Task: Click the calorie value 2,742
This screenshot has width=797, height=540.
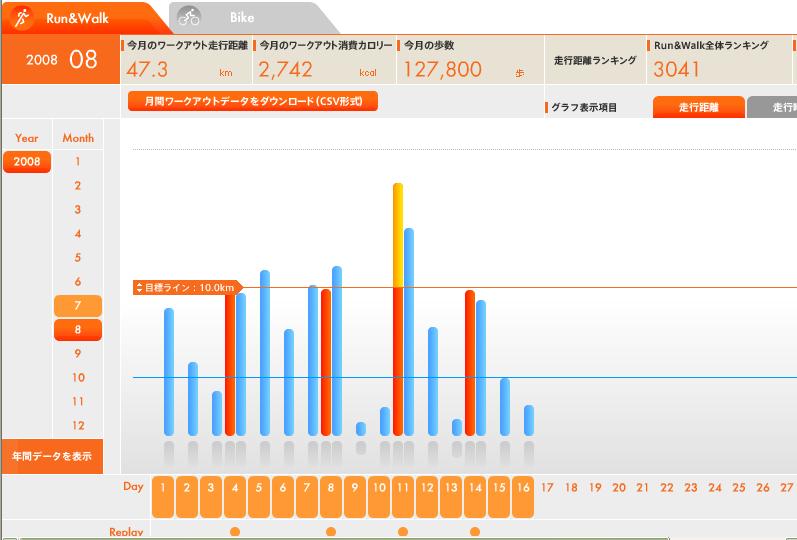Action: click(285, 70)
